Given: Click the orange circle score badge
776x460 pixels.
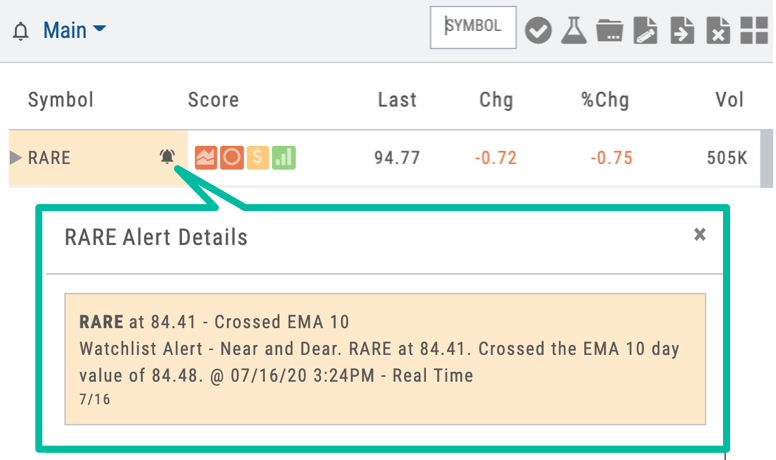Looking at the screenshot, I should 232,157.
